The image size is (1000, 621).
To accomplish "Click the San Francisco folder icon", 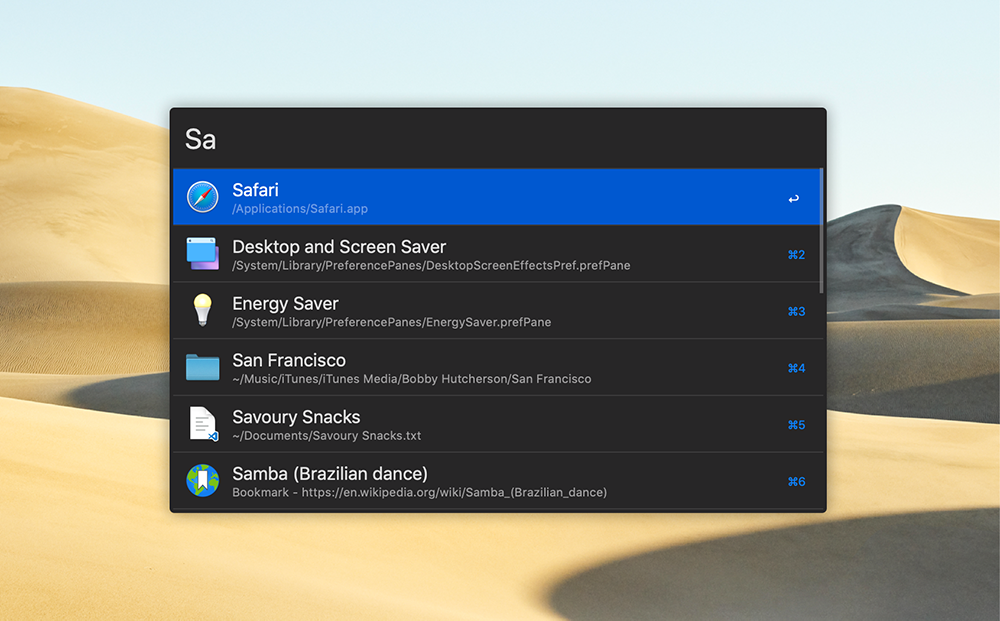I will point(203,367).
